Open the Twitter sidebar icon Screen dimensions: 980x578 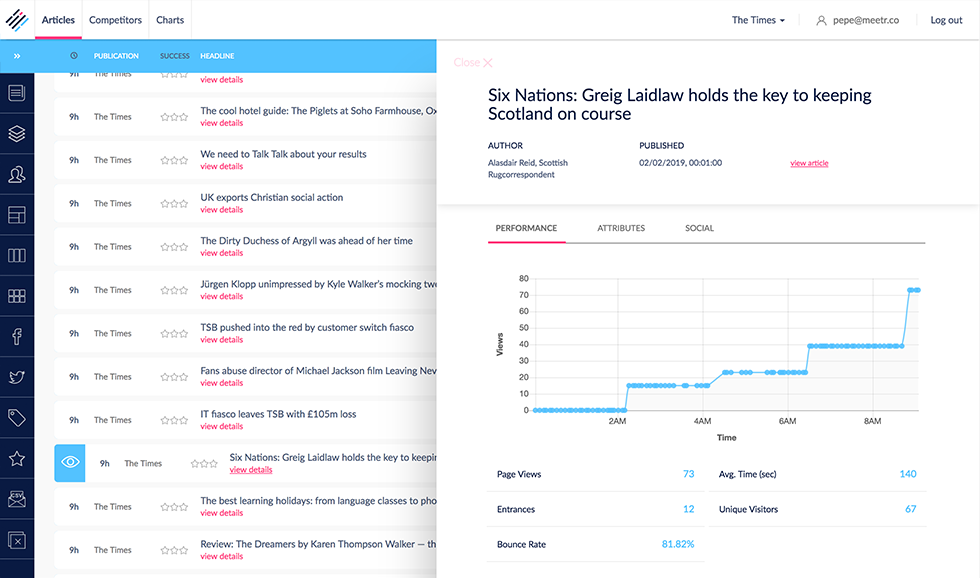pos(17,377)
